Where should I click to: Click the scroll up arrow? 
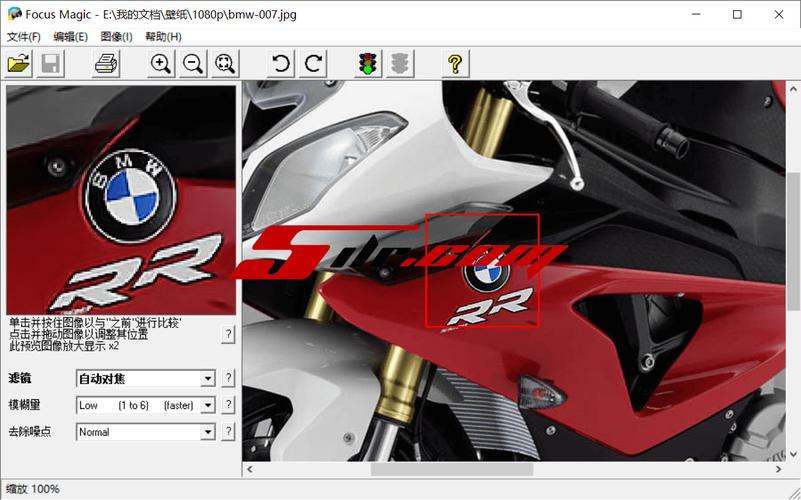pyautogui.click(x=793, y=88)
